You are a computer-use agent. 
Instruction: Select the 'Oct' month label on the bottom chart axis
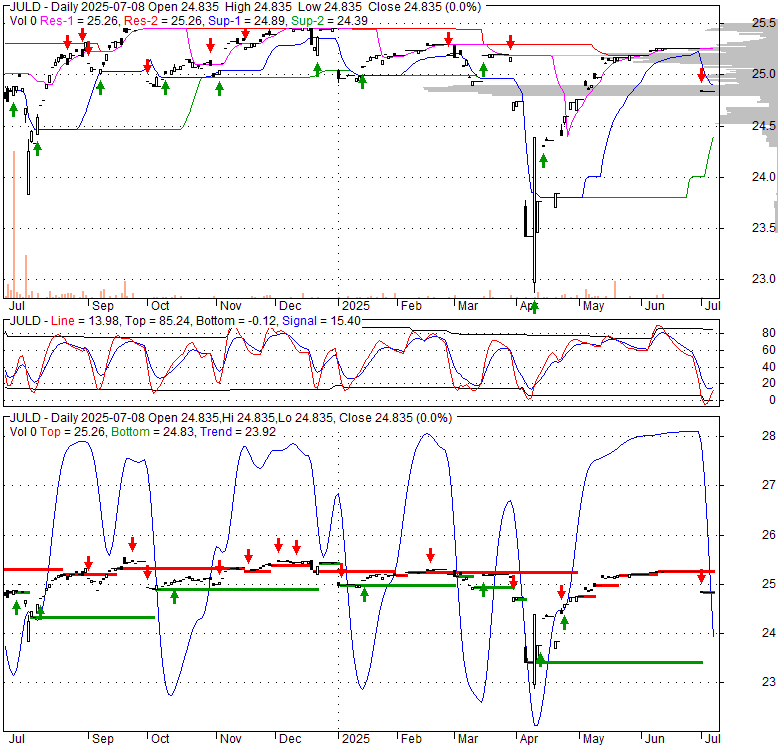click(x=160, y=739)
